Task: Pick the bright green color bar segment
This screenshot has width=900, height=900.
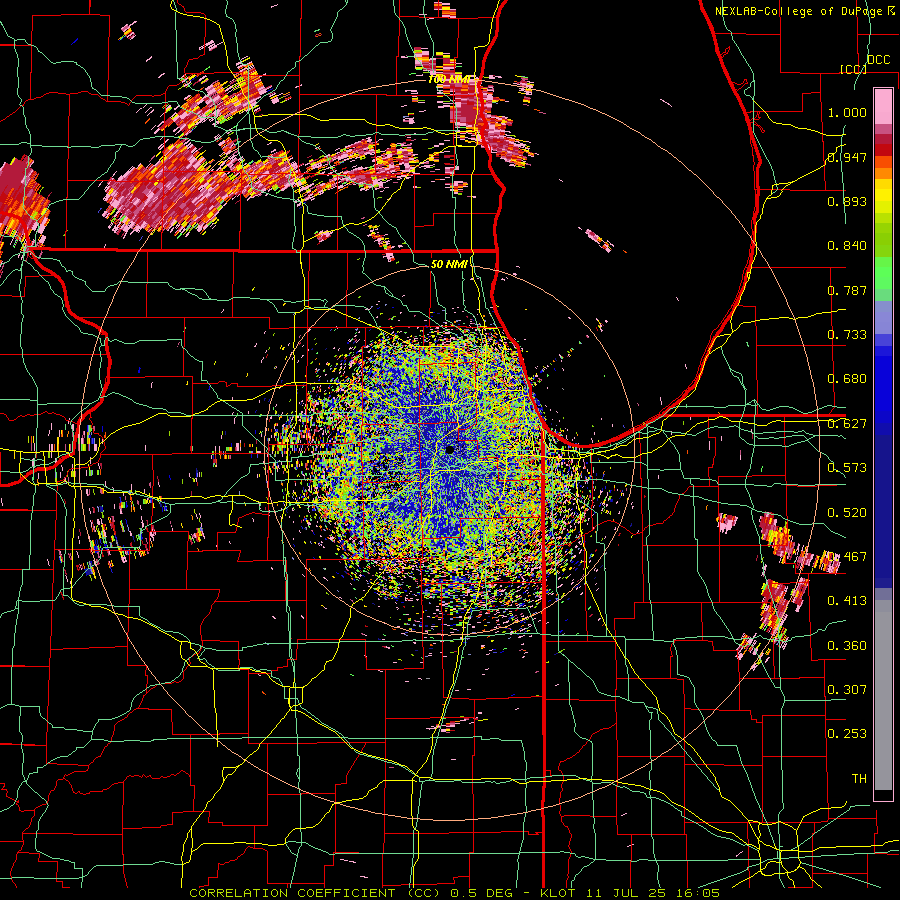Action: point(883,274)
